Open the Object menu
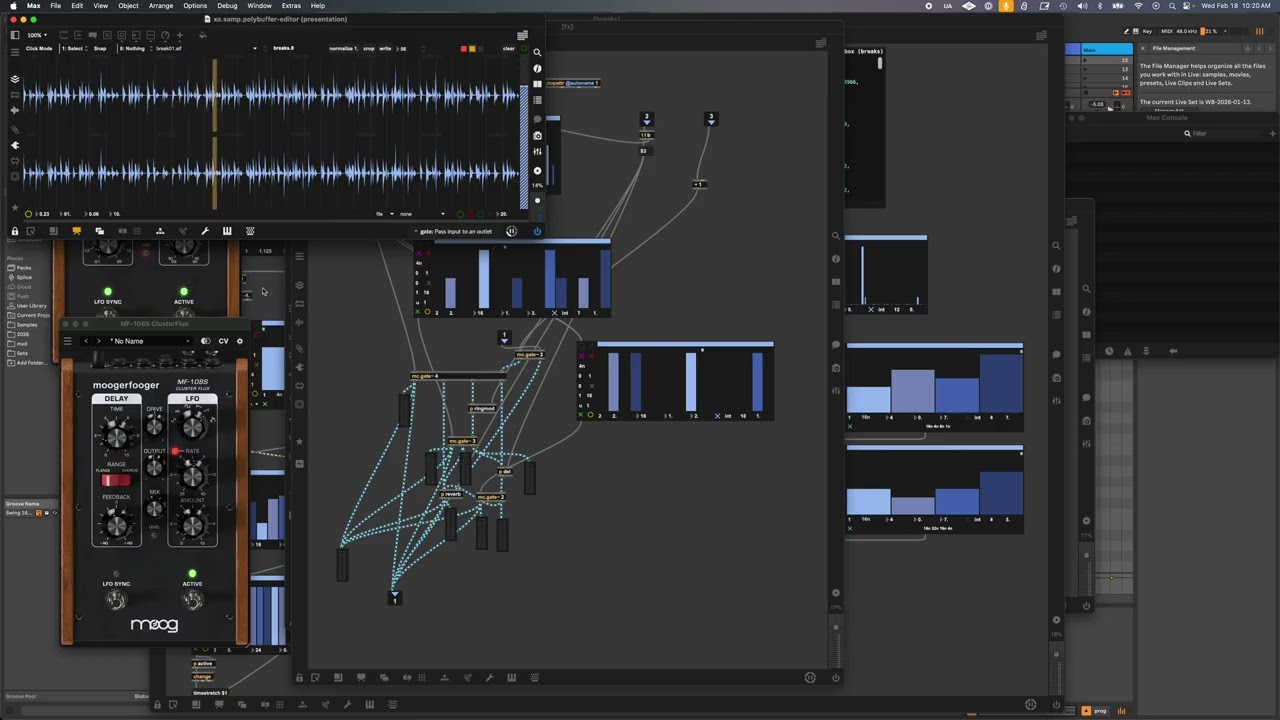 [x=128, y=6]
